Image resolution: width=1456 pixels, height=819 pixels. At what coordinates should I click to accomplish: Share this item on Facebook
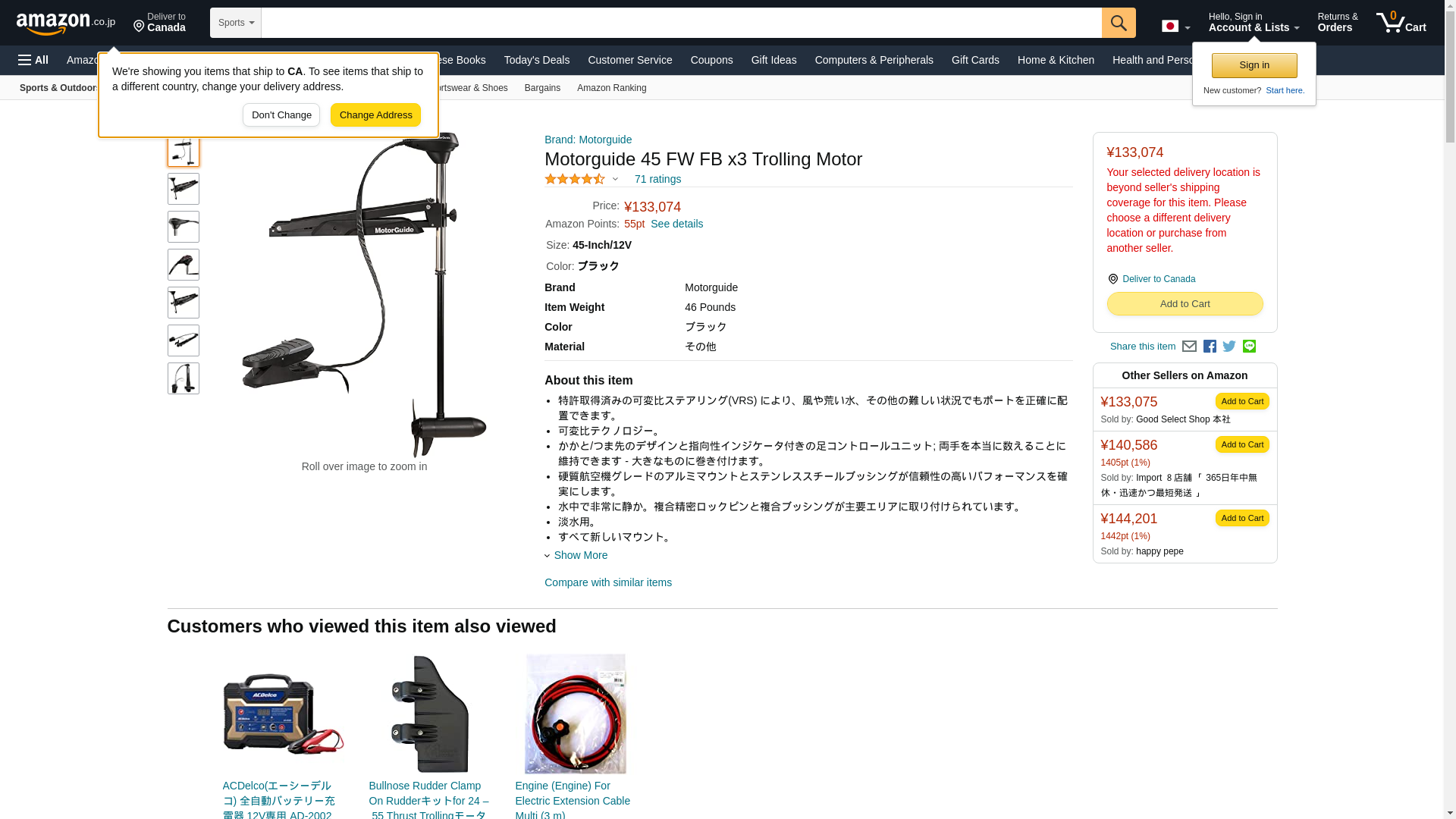1210,347
